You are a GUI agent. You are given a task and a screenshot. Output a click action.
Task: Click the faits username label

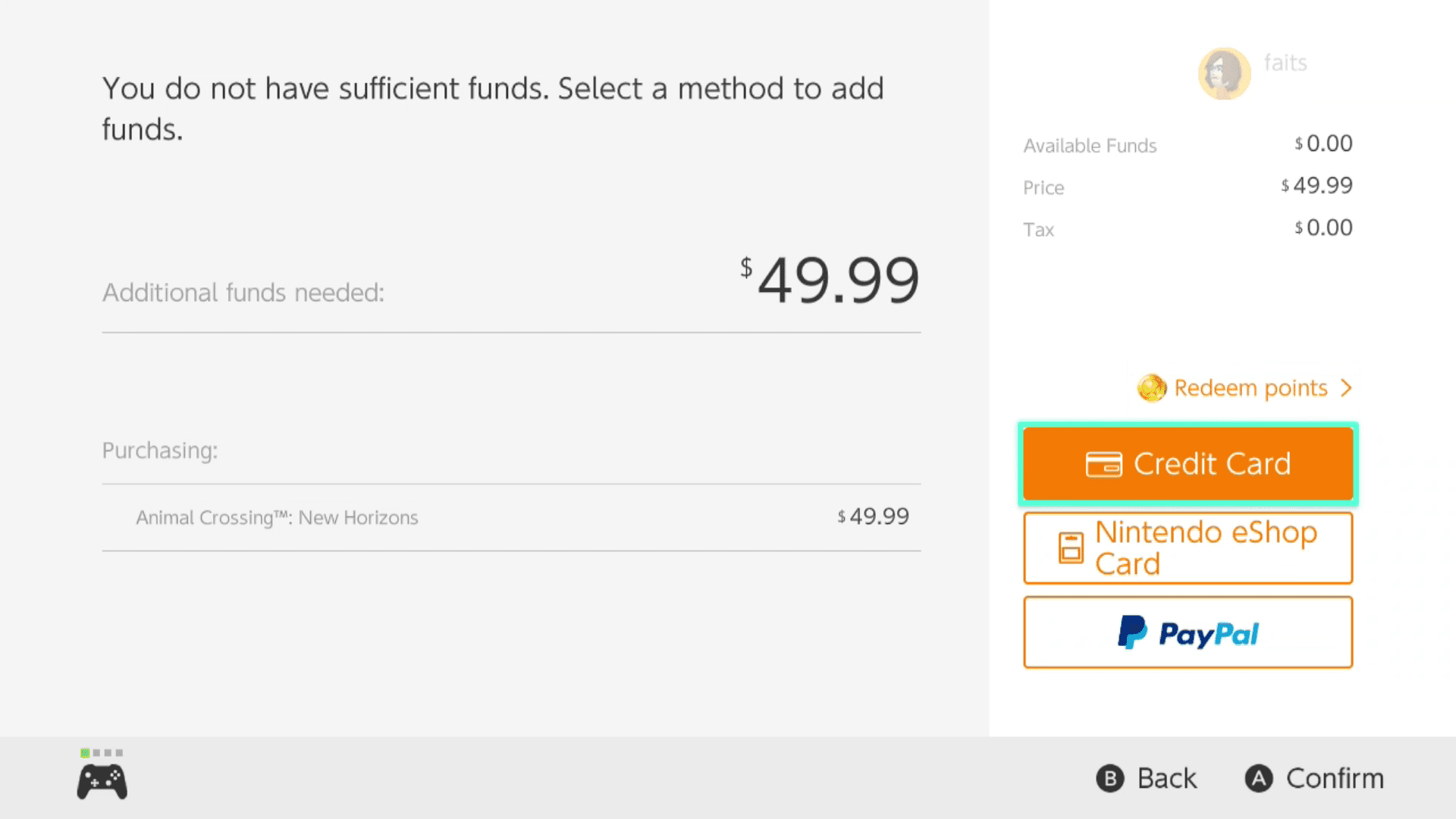click(1286, 63)
